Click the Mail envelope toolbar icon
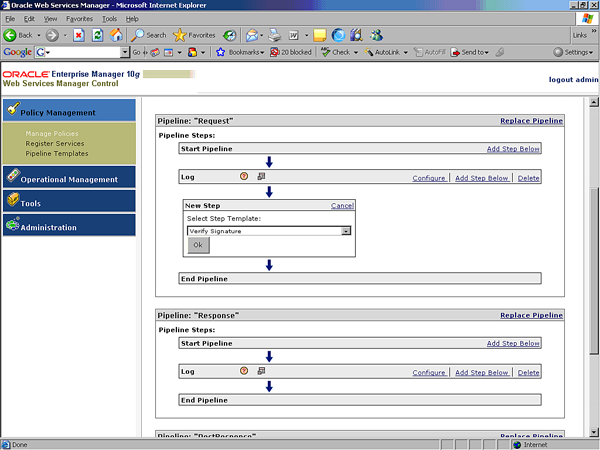The height and width of the screenshot is (450, 600). 252,35
